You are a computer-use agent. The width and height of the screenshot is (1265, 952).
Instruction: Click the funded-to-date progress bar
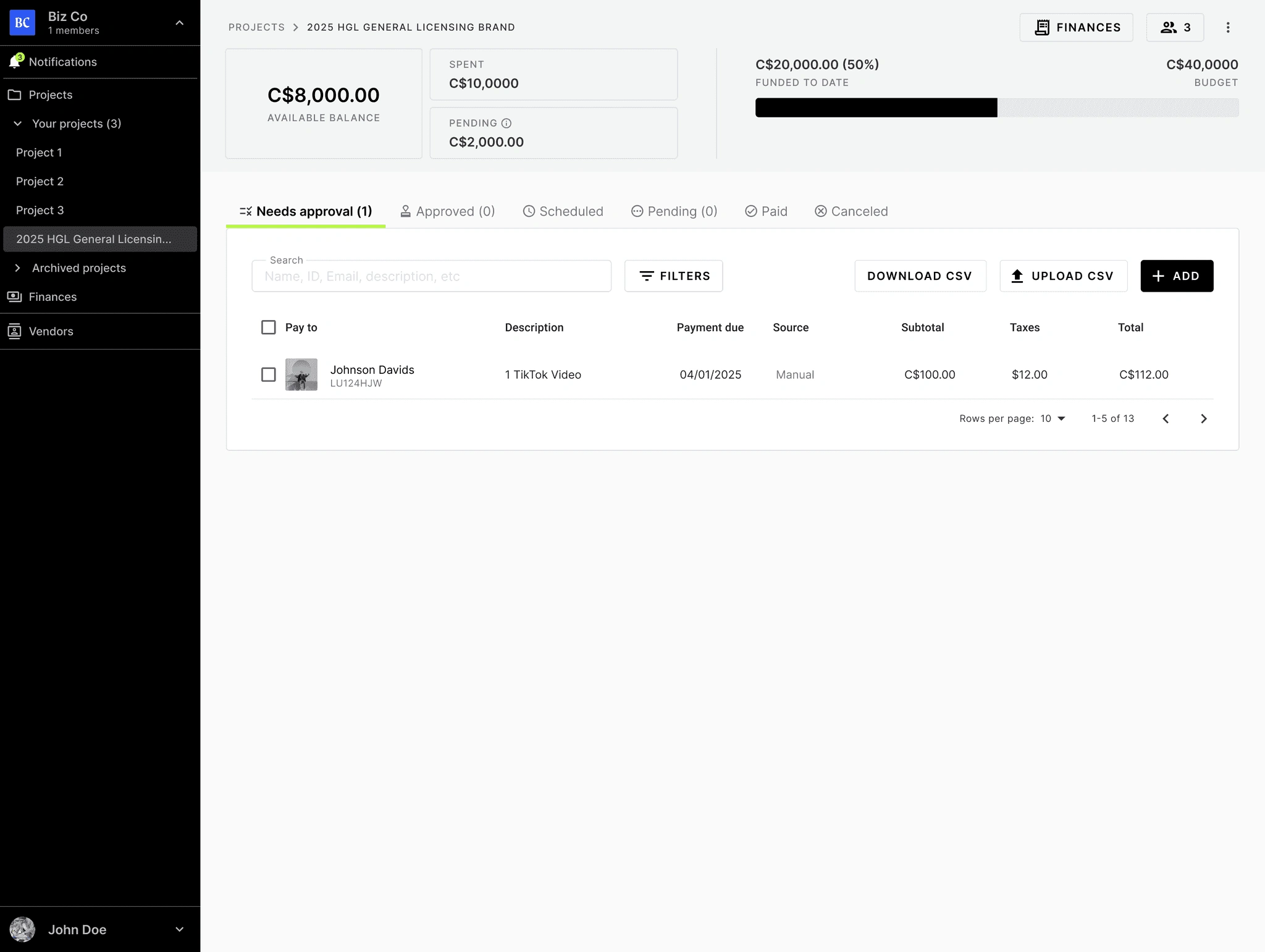click(996, 107)
